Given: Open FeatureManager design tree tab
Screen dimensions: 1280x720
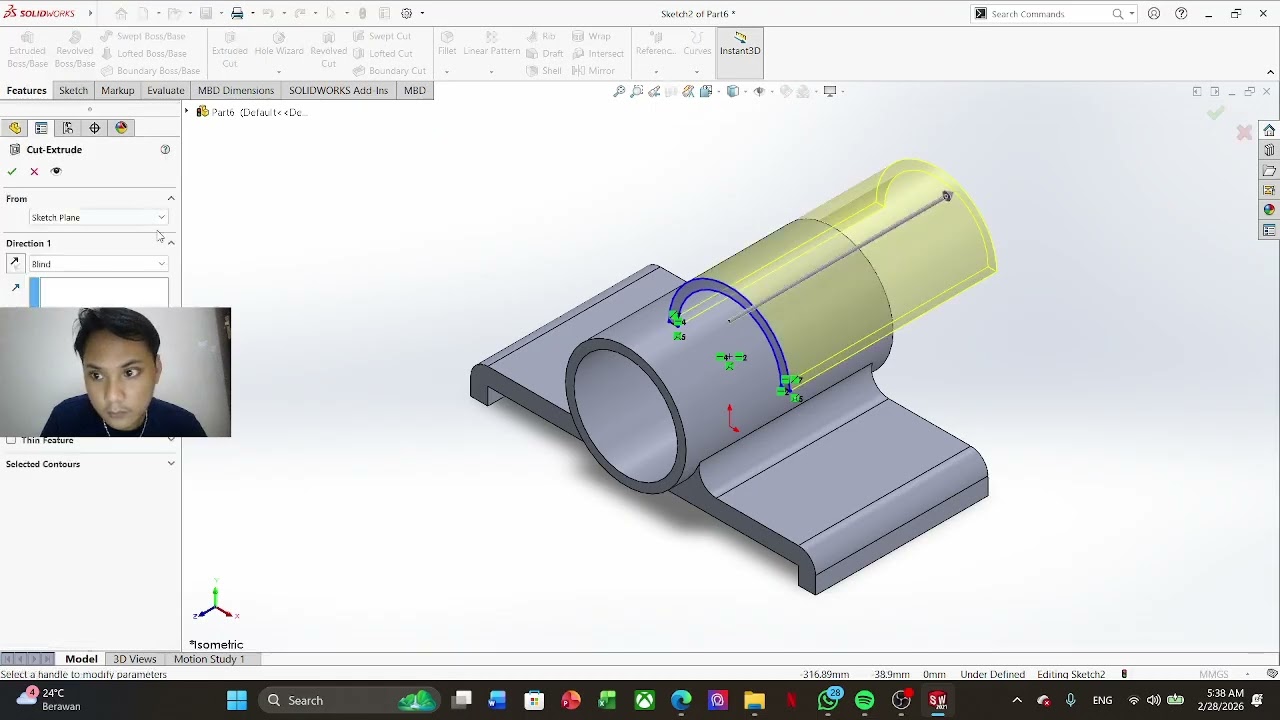Looking at the screenshot, I should tap(15, 128).
